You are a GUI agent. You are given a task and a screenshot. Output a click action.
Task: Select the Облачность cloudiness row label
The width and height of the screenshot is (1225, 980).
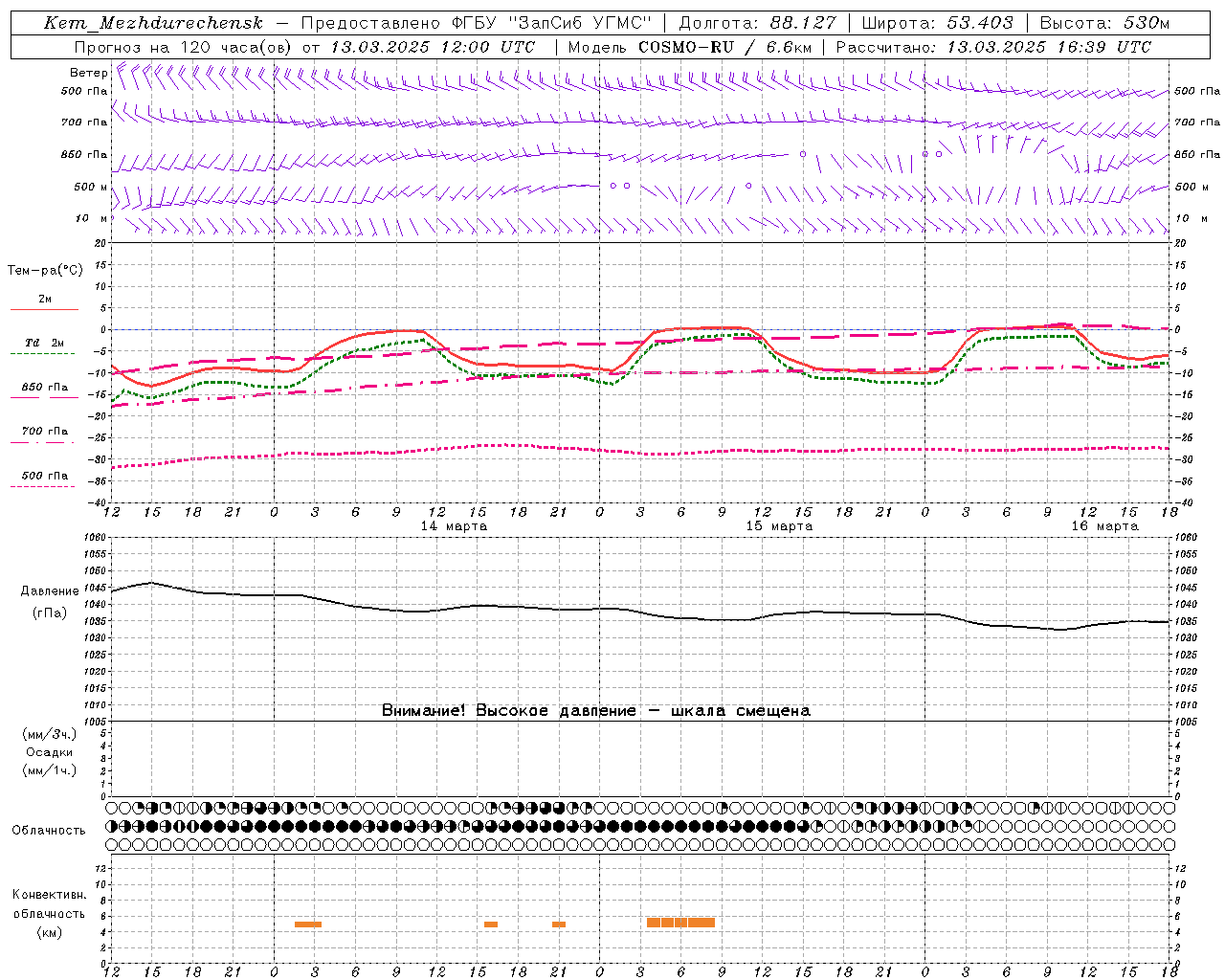click(49, 830)
